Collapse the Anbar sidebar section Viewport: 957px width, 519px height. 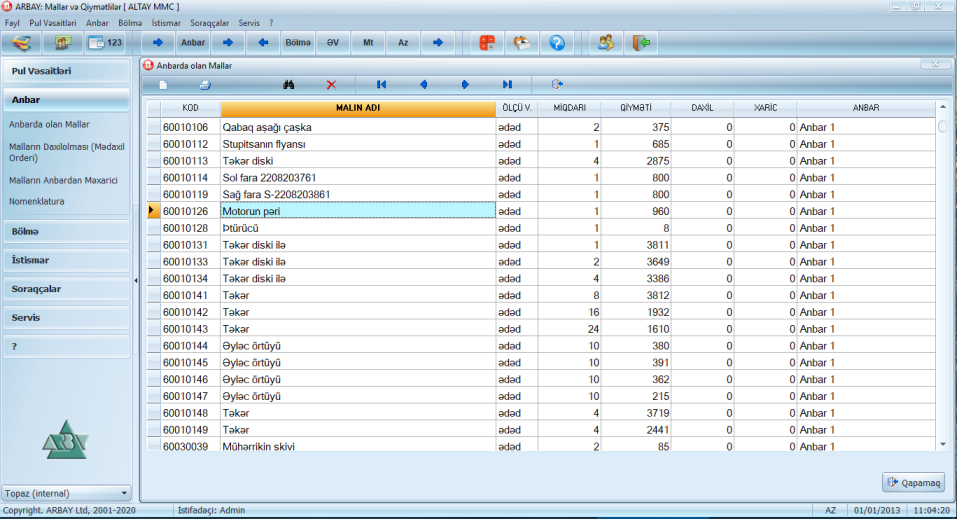[67, 100]
